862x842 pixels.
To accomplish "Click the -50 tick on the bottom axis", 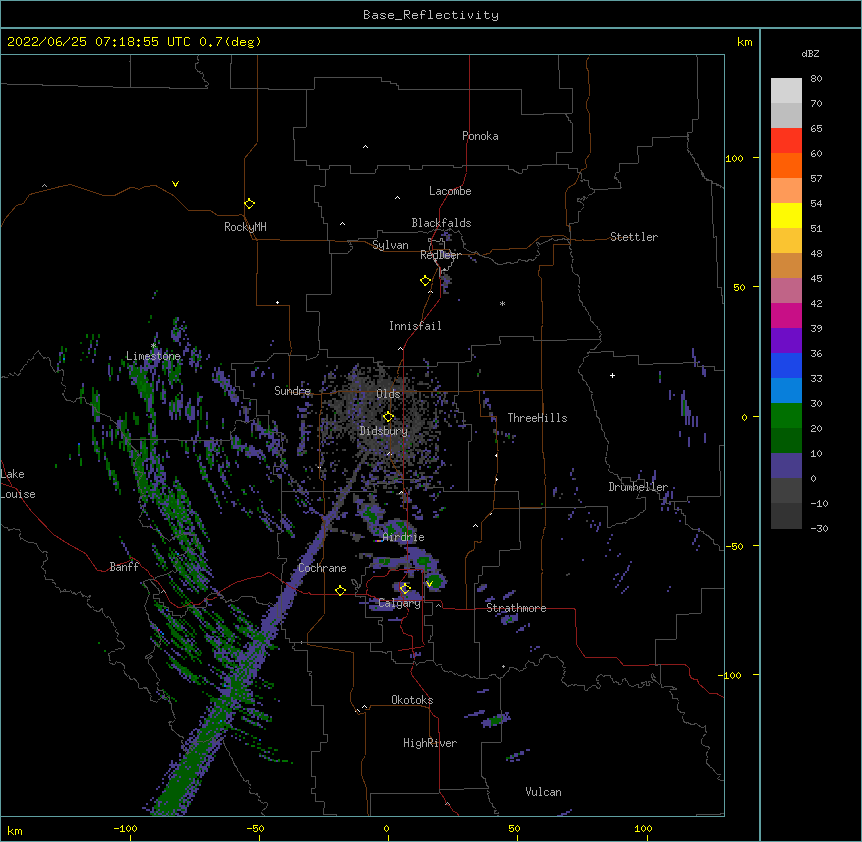I will pyautogui.click(x=255, y=828).
